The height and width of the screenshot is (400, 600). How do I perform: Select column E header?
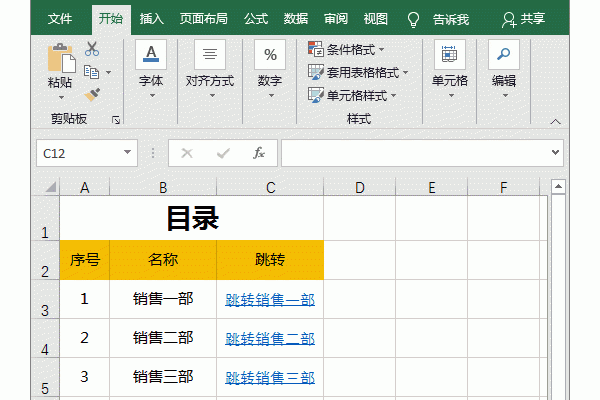pos(432,188)
